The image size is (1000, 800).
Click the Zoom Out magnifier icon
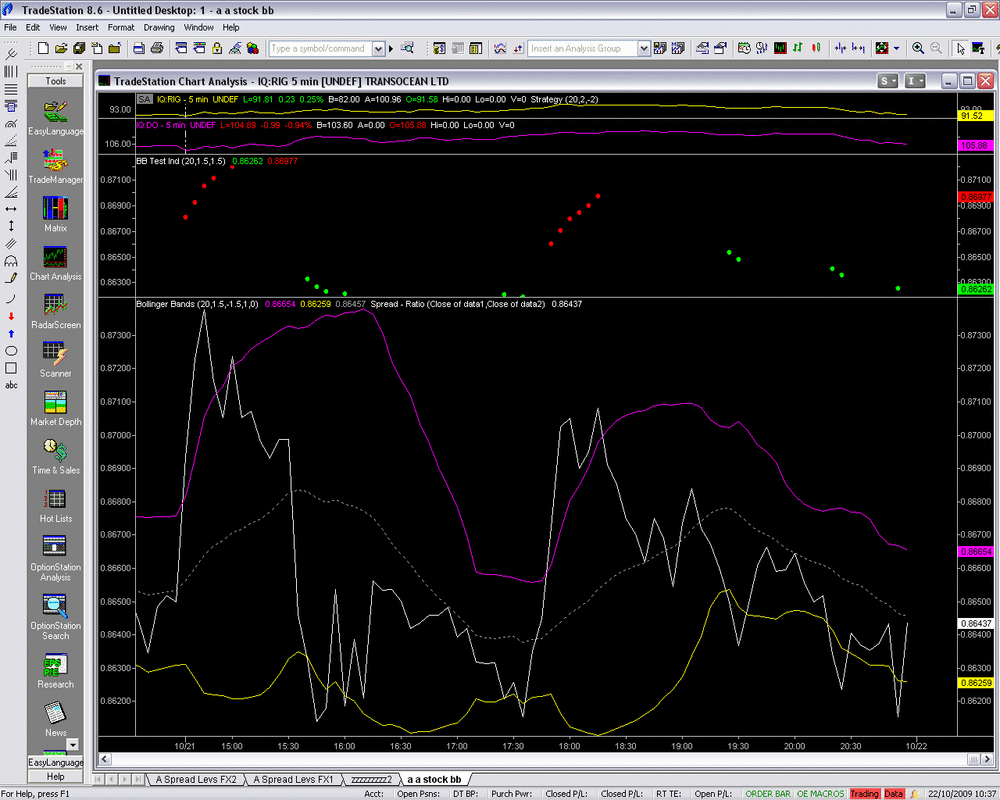click(936, 48)
